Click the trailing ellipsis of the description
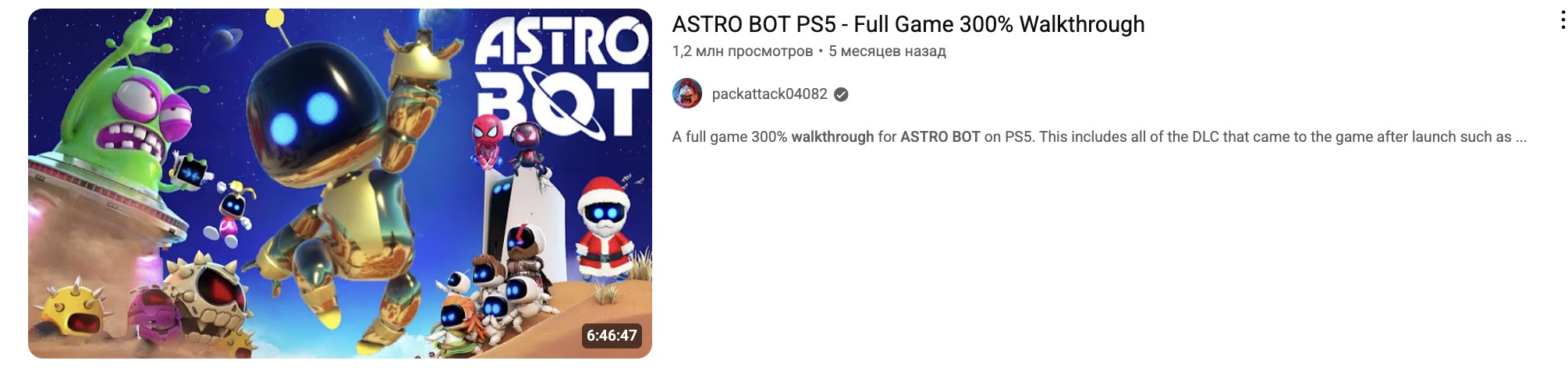Viewport: 1568px width, 371px height. pos(1520,137)
